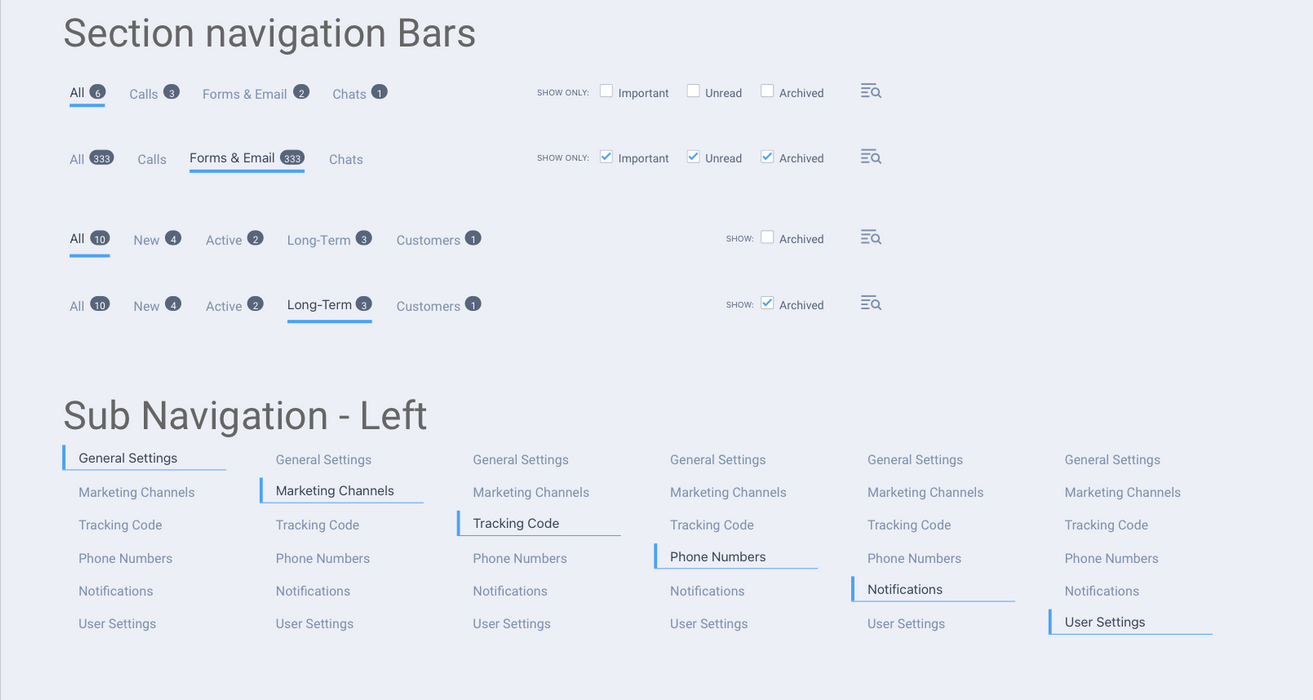Uncheck the checked Important checkbox
1313x700 pixels.
tap(606, 157)
